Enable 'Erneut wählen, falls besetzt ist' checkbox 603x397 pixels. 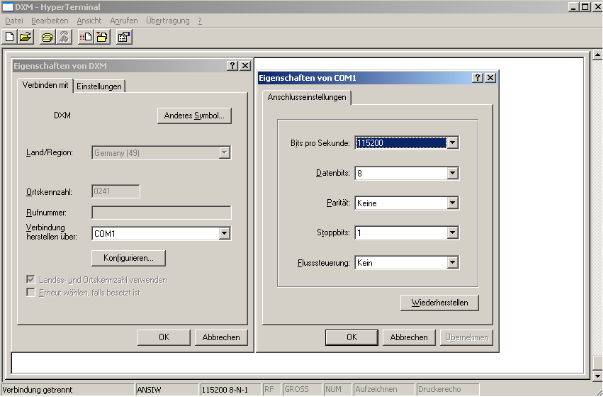pyautogui.click(x=31, y=292)
